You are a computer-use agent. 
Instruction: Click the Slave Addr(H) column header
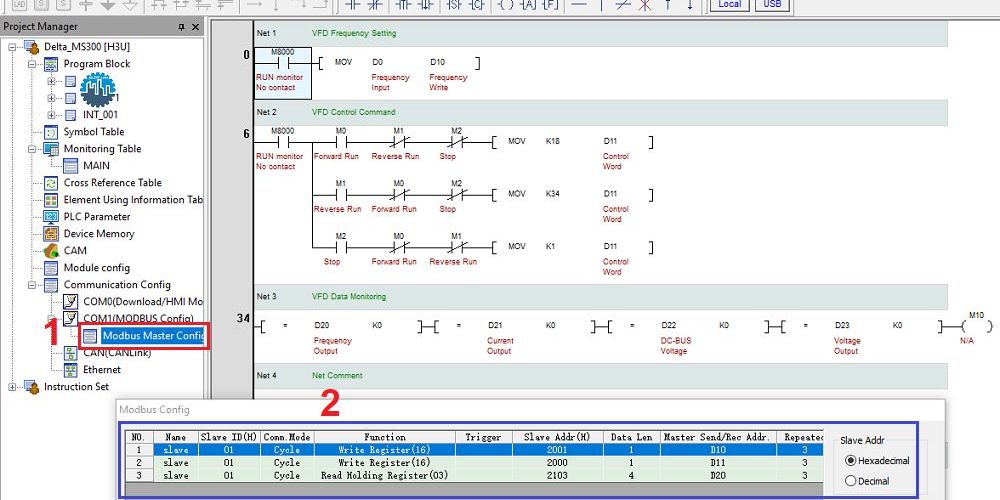[x=557, y=438]
